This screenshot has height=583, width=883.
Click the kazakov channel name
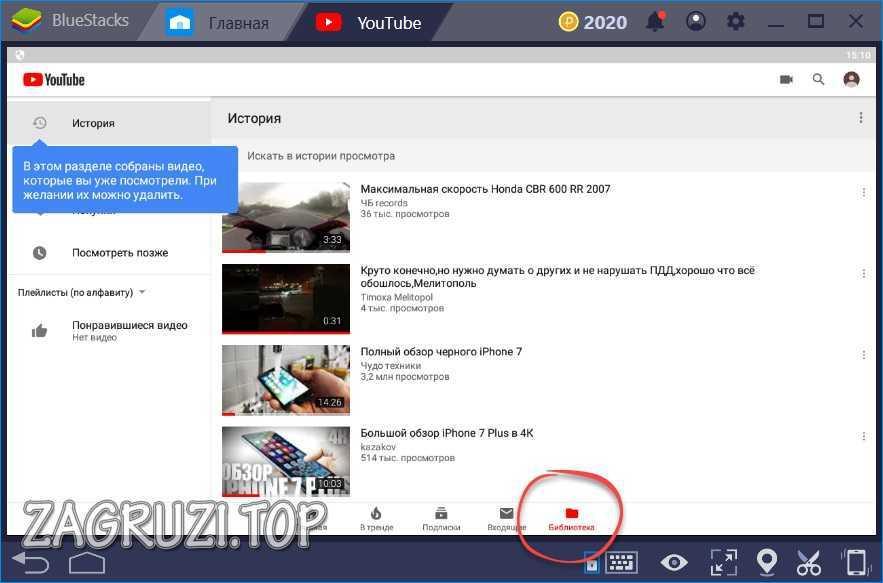378,447
